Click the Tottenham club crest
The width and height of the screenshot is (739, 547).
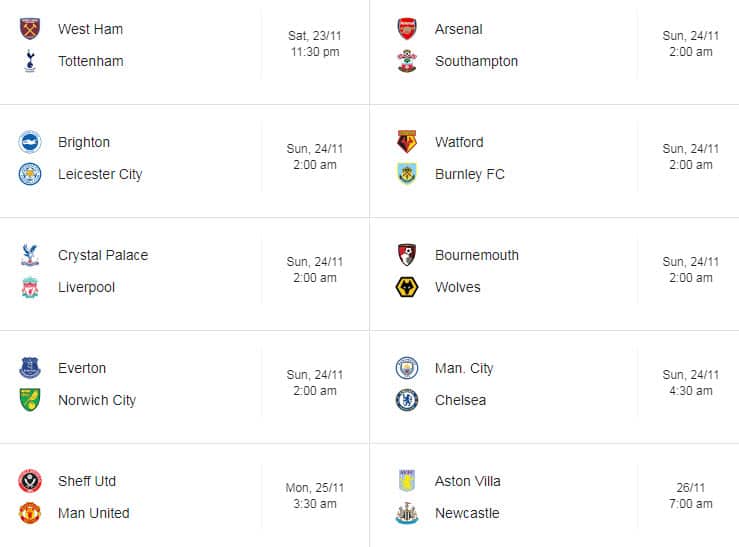coord(30,61)
